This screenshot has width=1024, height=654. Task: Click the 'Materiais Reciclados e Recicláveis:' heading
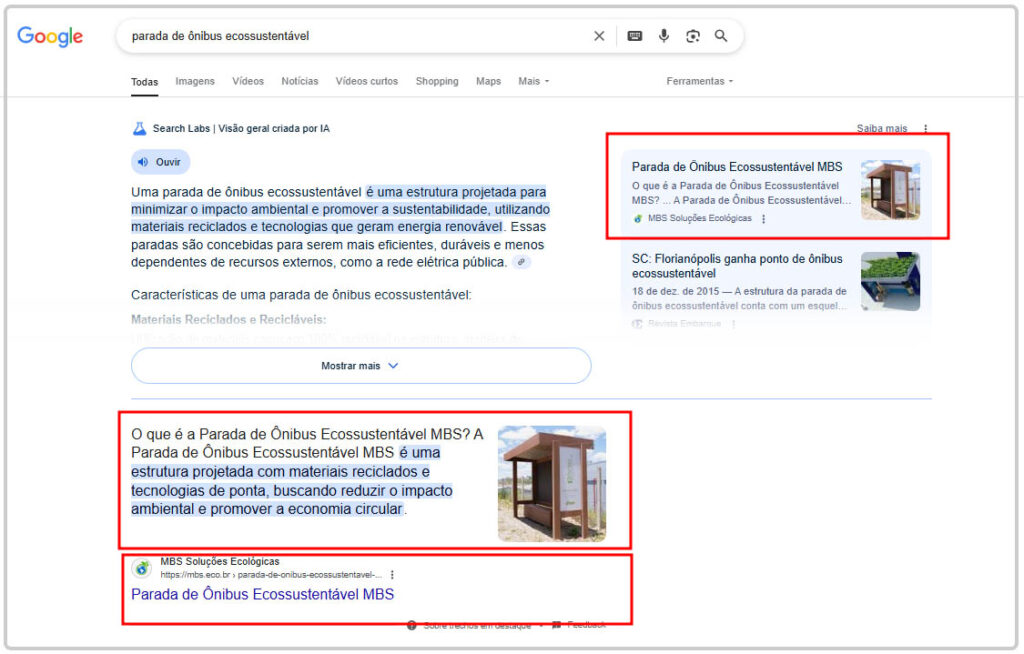click(229, 319)
